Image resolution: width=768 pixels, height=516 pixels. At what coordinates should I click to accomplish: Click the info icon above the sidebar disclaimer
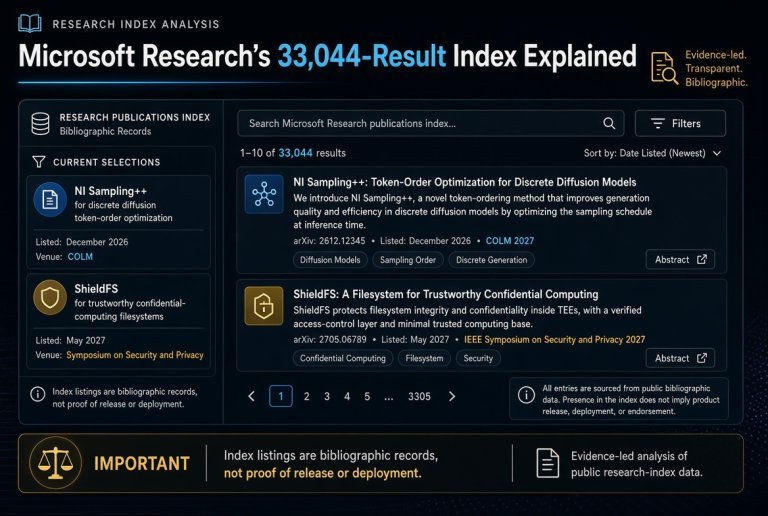pyautogui.click(x=38, y=394)
